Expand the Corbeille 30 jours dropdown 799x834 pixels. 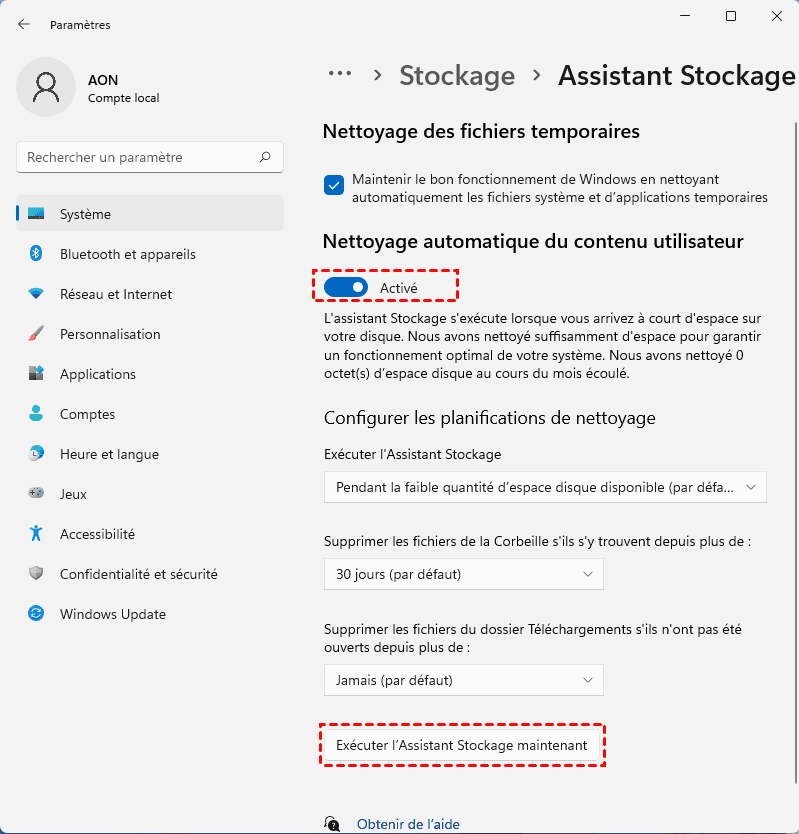[464, 574]
